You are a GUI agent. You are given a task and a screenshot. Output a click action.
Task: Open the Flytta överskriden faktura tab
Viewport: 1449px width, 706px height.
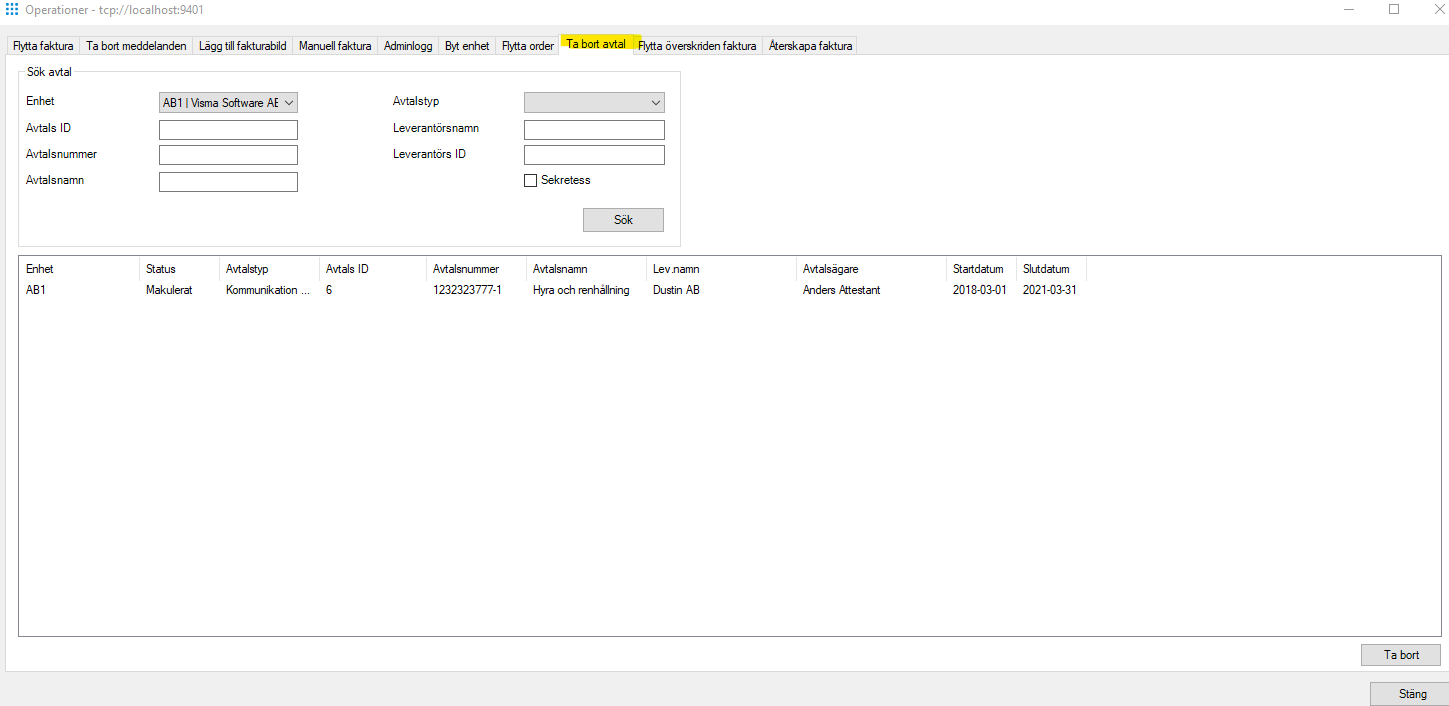pyautogui.click(x=697, y=45)
